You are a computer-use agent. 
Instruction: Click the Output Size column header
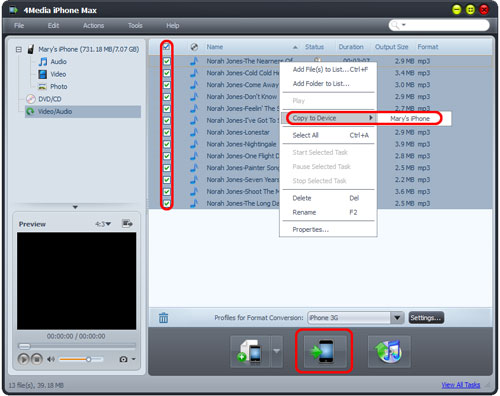tap(391, 47)
